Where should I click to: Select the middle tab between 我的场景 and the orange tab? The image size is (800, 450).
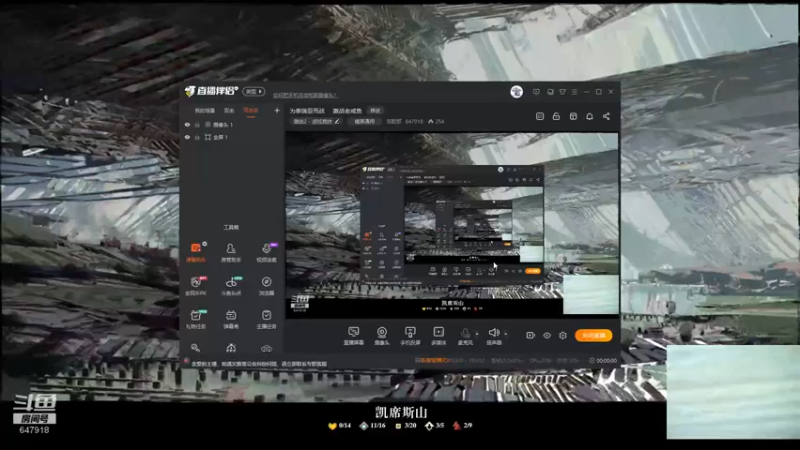click(x=229, y=110)
